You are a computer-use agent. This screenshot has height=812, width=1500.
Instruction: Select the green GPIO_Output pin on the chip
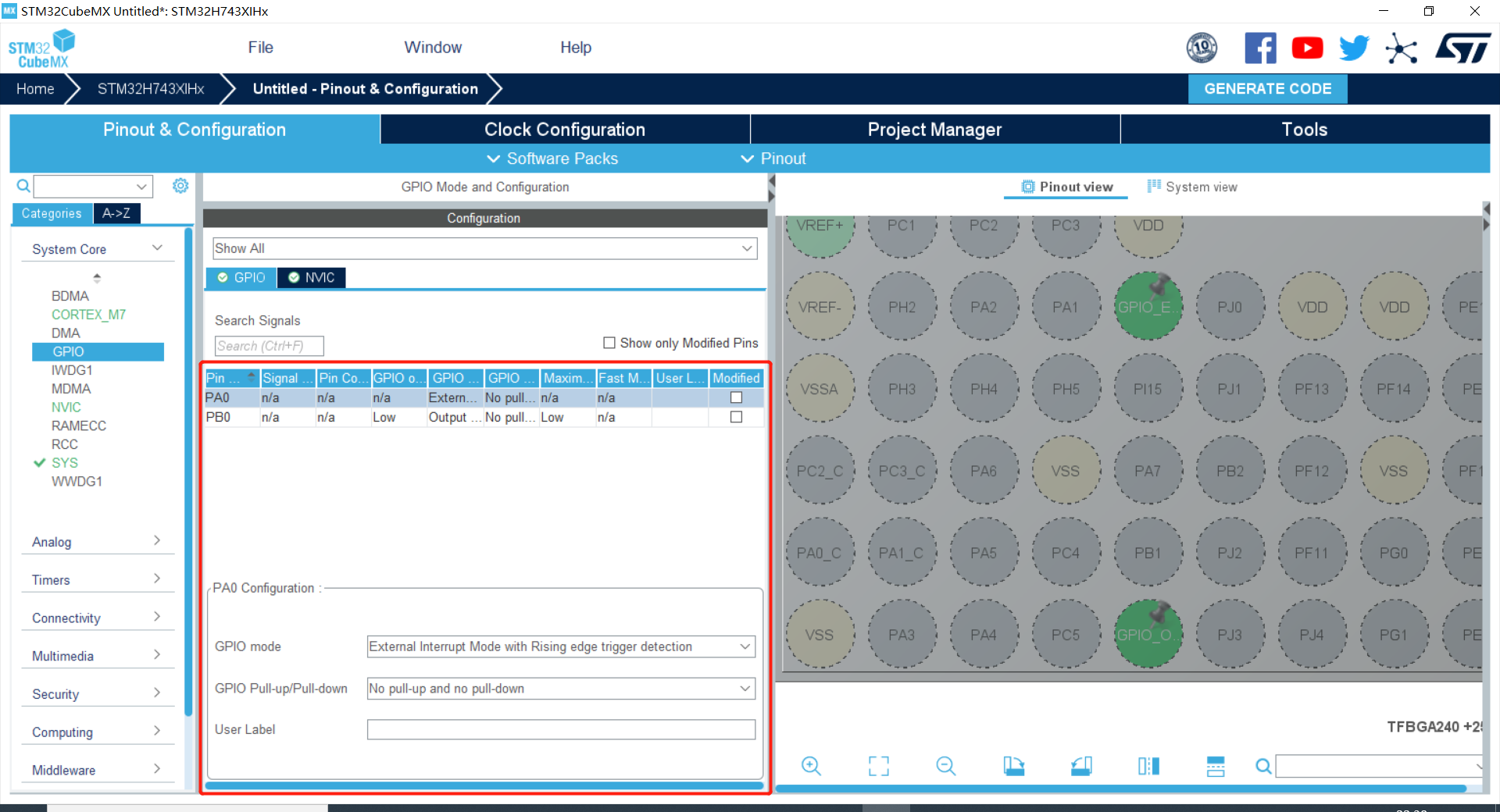1148,634
